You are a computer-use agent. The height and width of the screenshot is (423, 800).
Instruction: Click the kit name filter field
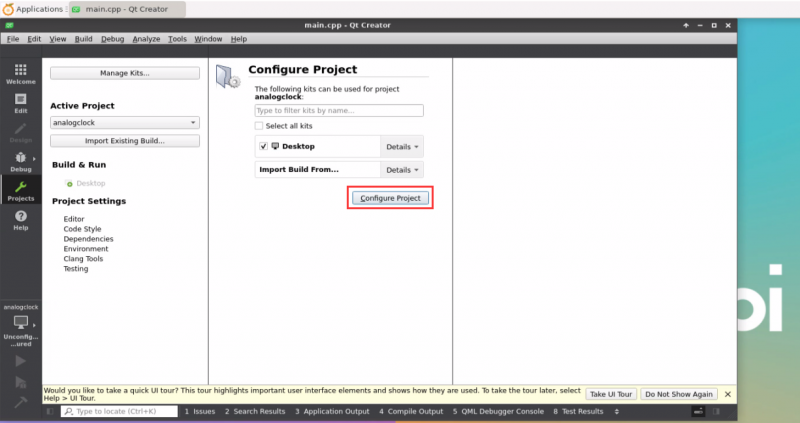339,111
